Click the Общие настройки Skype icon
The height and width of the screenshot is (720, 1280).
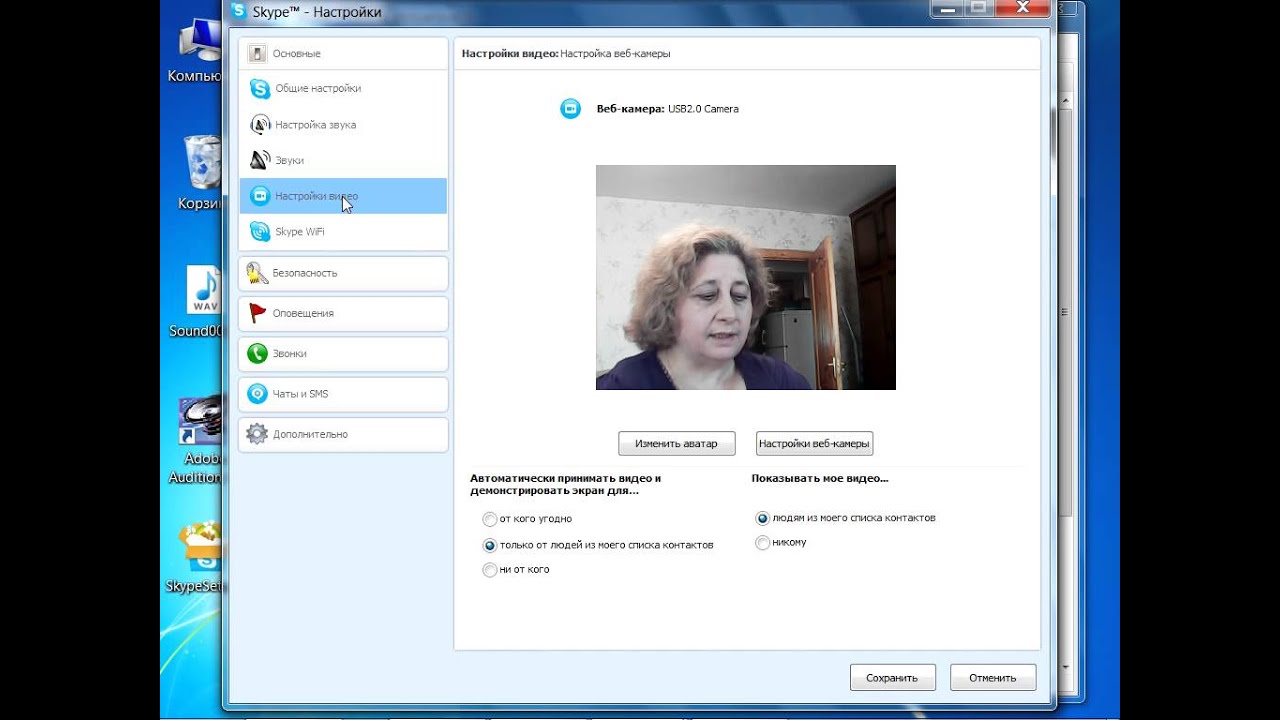tap(260, 89)
